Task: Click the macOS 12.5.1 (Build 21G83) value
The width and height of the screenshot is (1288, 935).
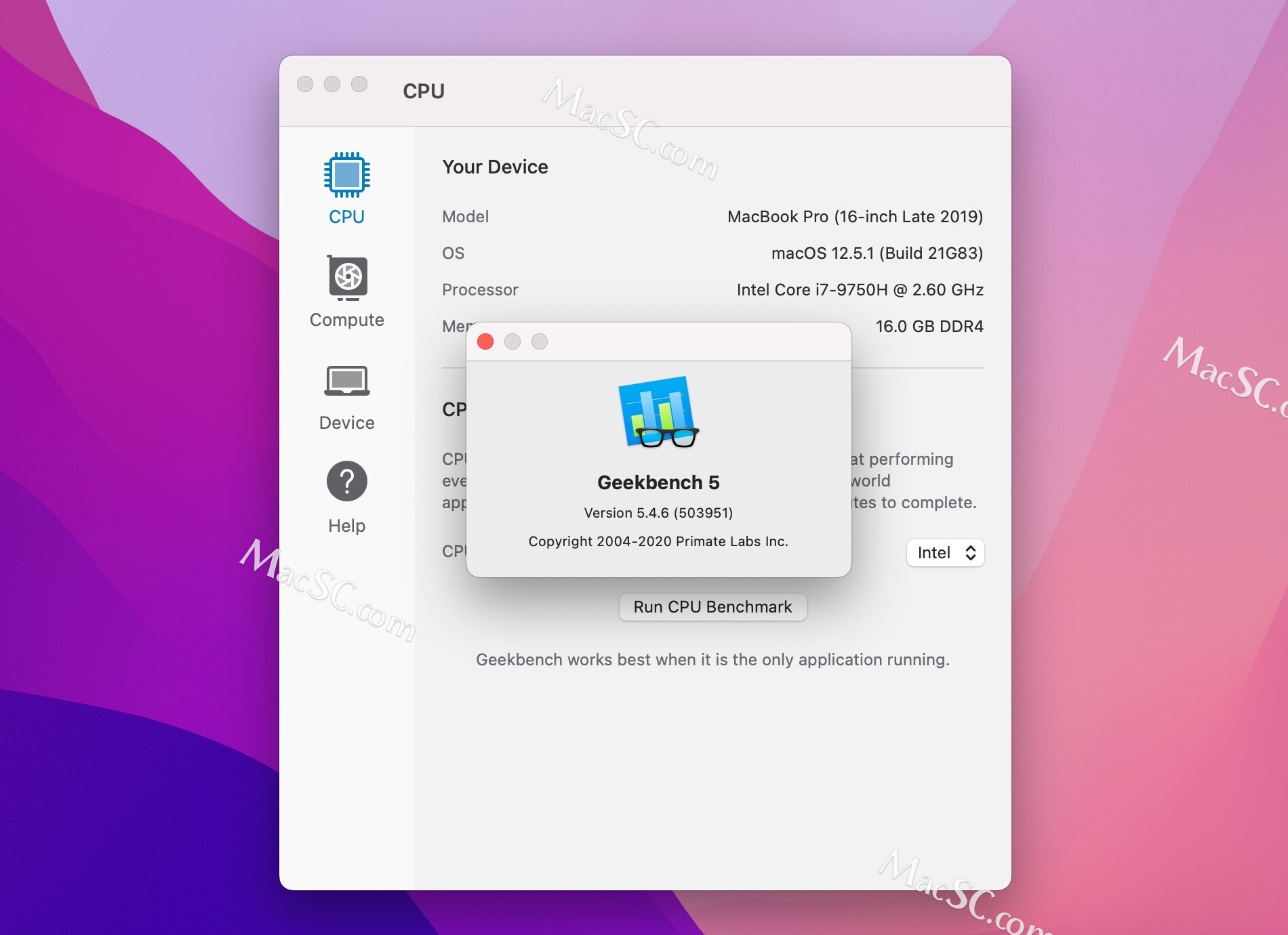Action: coord(877,253)
